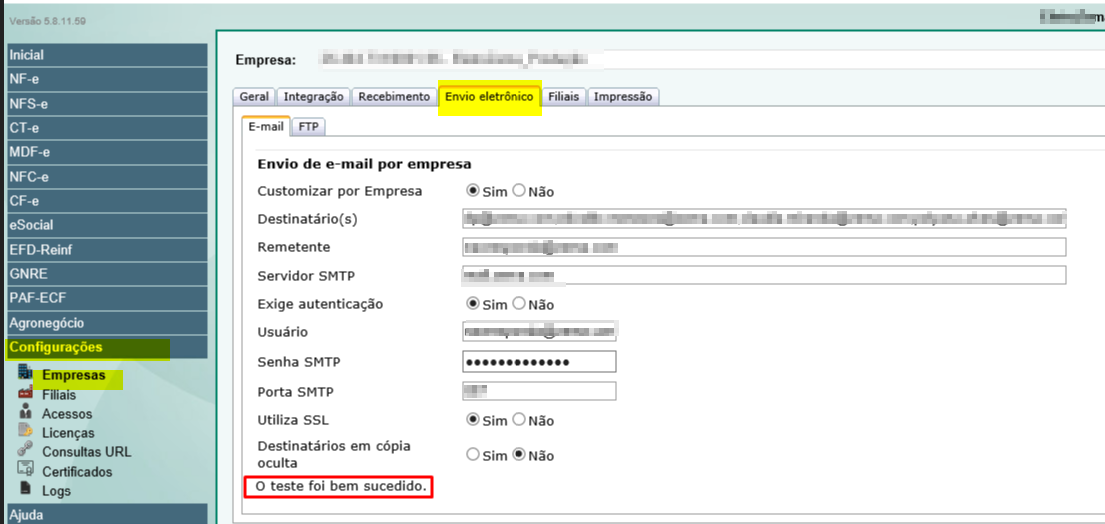Expand the Agronegócio menu section
The image size is (1105, 524).
[x=107, y=323]
